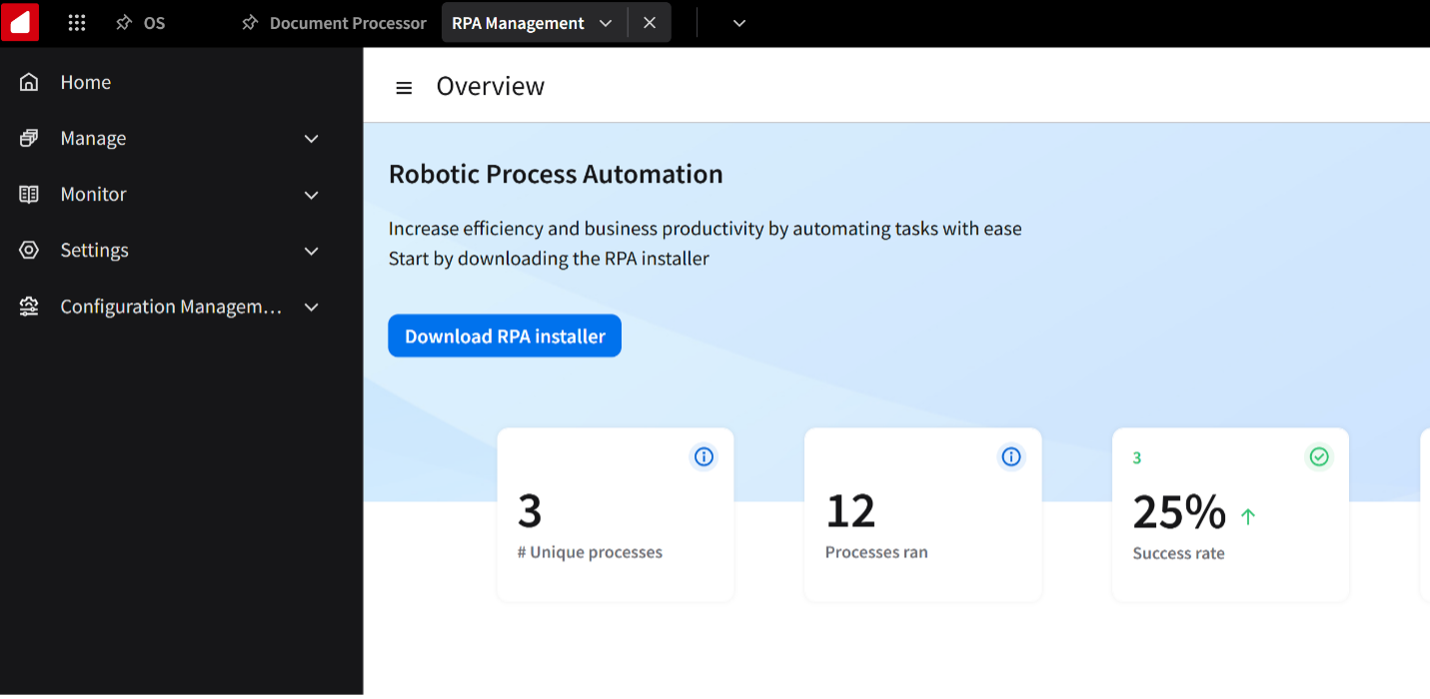Open the RPA Management tab dropdown arrow
The height and width of the screenshot is (699, 1430).
tap(605, 23)
